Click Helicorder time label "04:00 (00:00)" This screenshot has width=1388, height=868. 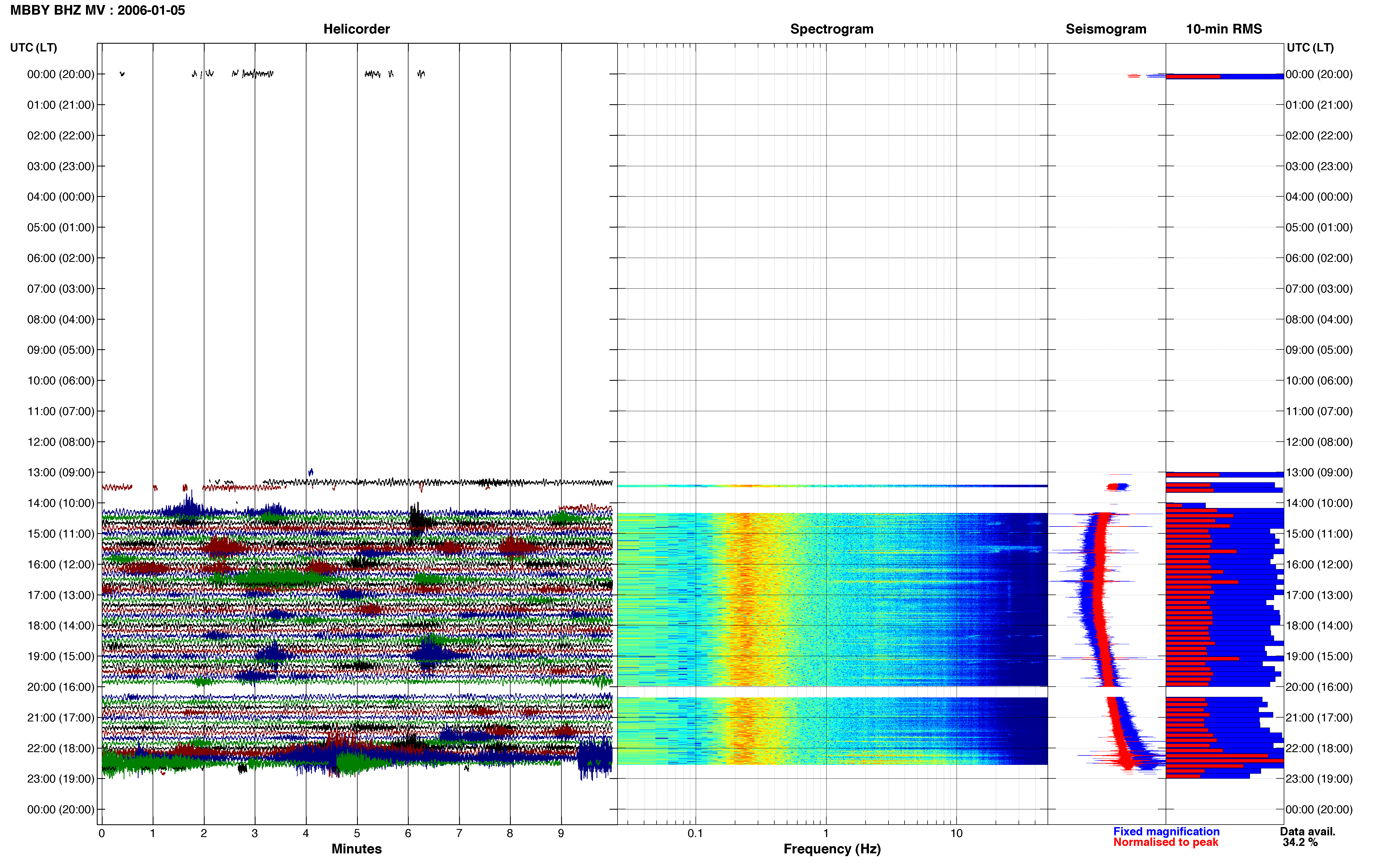coord(61,197)
